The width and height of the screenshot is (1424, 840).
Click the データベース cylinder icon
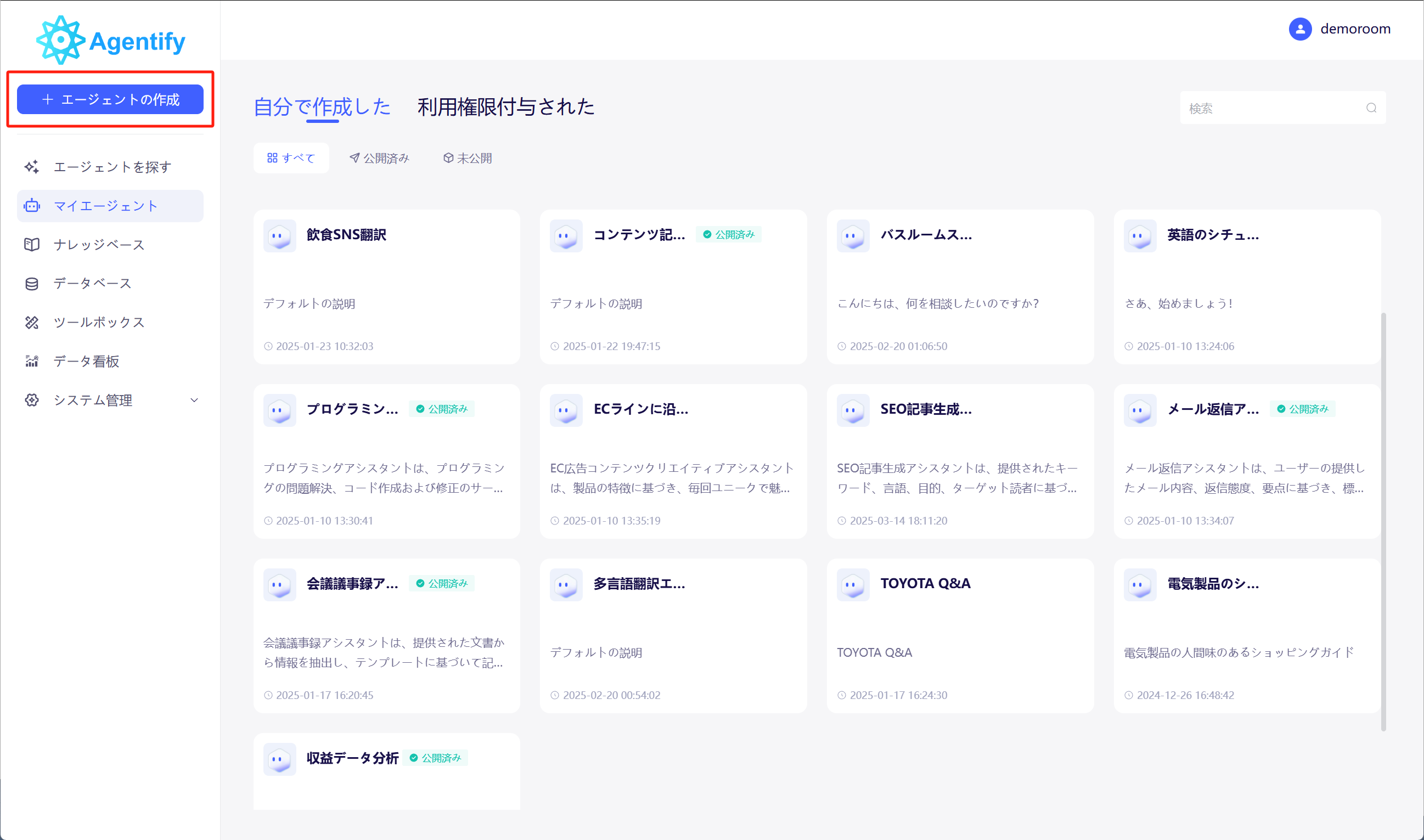[32, 284]
